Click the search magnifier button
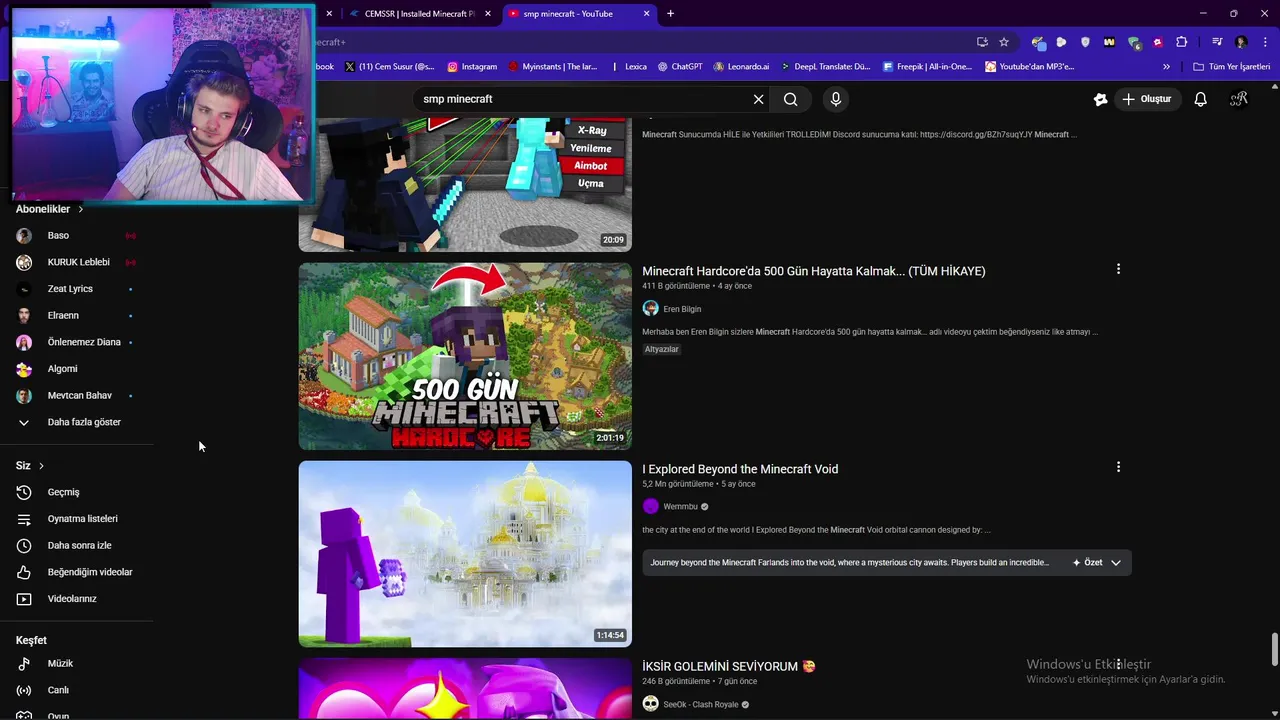This screenshot has height=720, width=1280. click(x=791, y=99)
